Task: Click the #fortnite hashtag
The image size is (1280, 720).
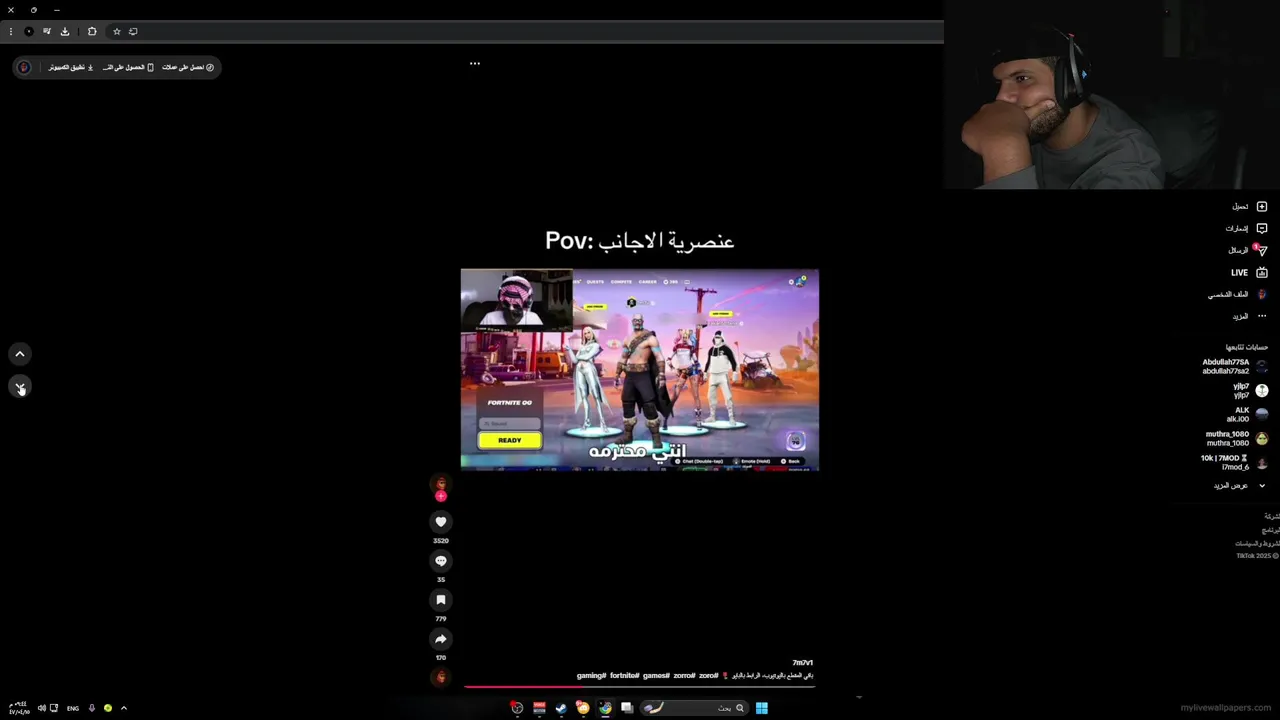Action: tap(624, 676)
